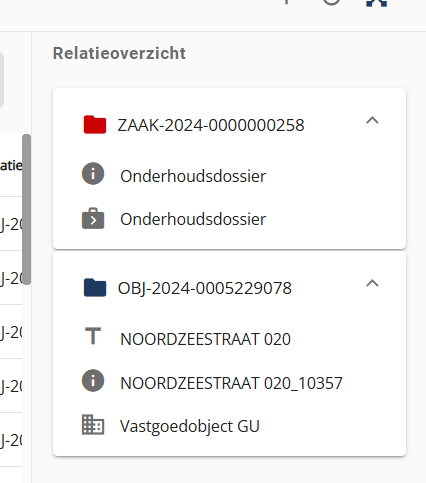This screenshot has height=483, width=426.
Task: Click the T text icon beside NOORDZEESTRAAT 020
Action: 93,336
